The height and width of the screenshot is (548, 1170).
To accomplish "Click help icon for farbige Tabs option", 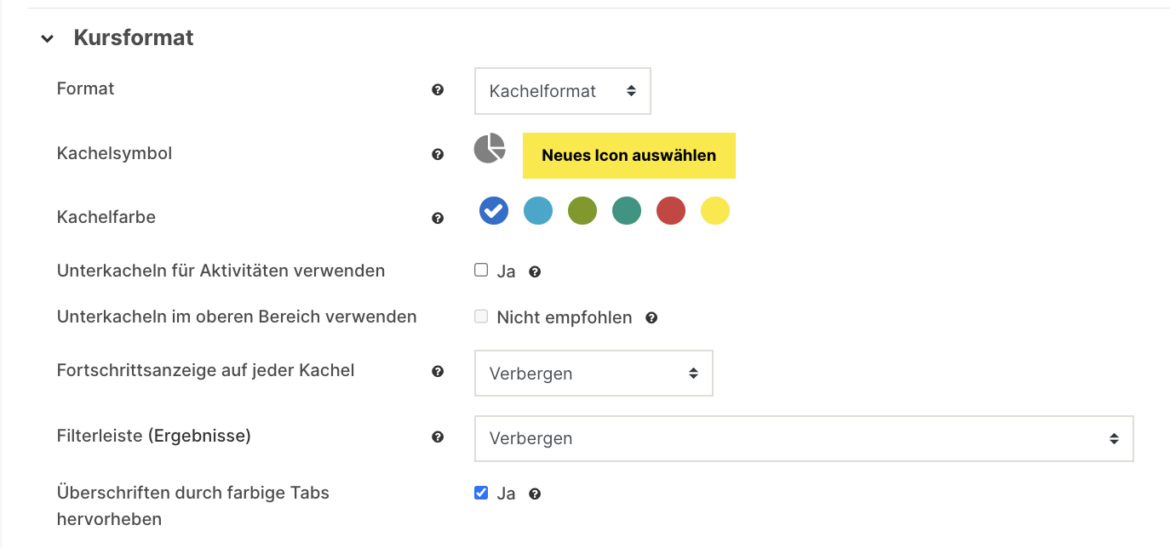I will pos(535,494).
